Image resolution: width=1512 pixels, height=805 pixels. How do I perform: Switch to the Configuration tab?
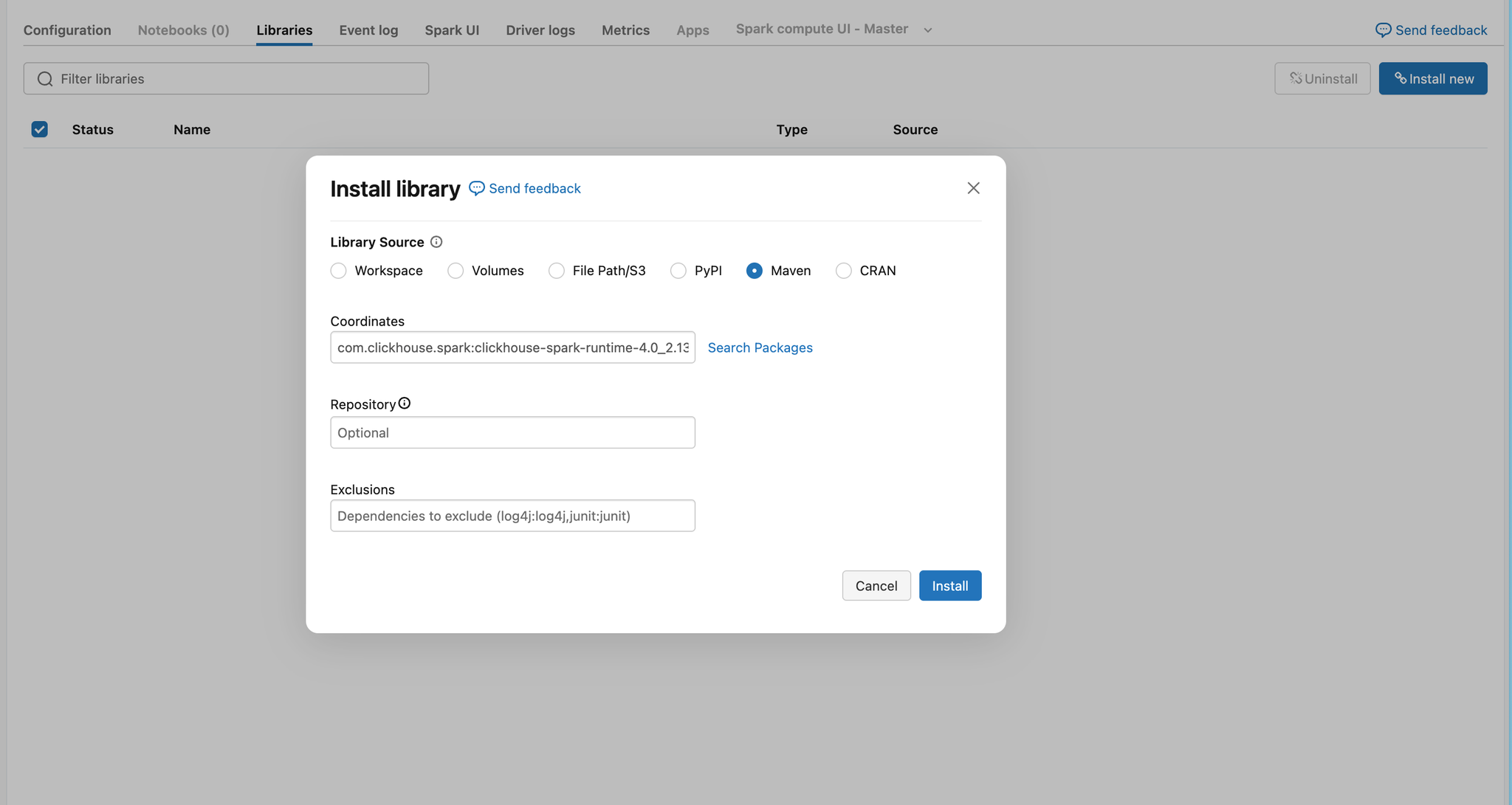click(x=67, y=30)
